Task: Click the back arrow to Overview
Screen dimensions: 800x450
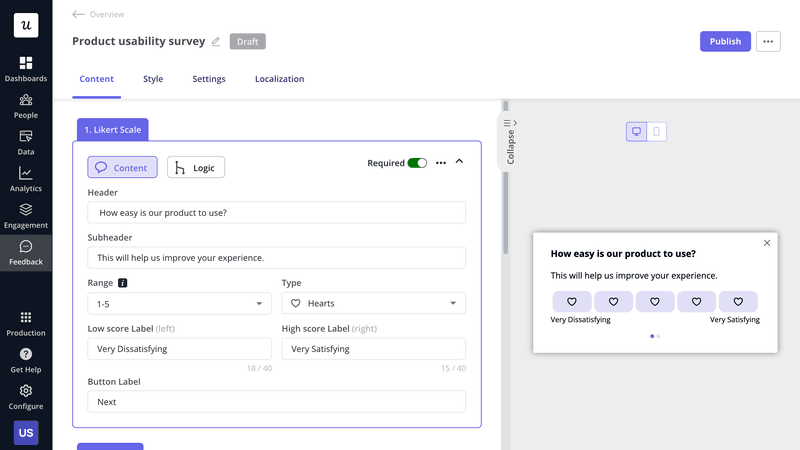Action: 78,14
